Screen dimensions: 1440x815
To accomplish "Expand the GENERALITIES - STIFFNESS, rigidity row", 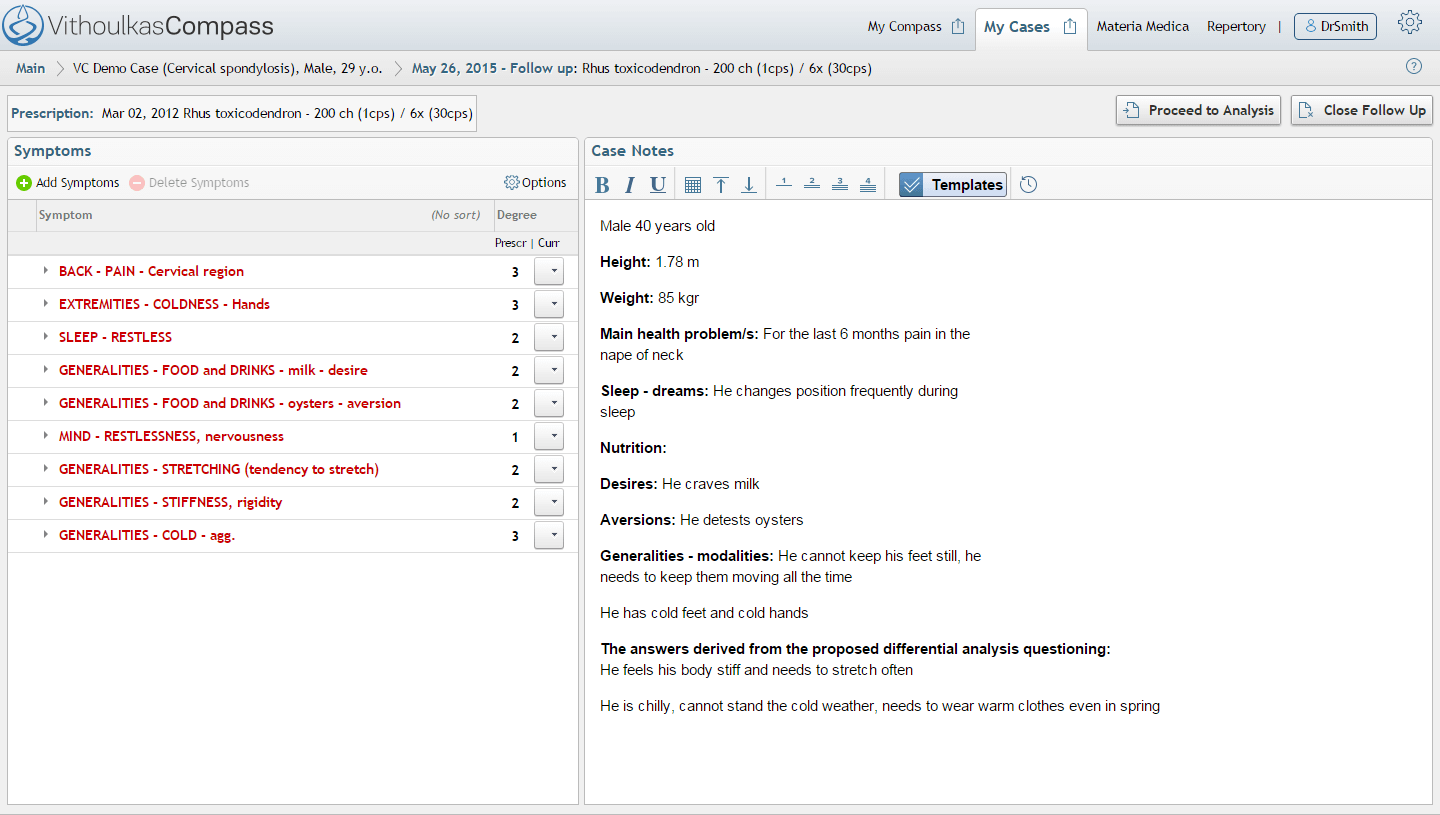I will (x=45, y=502).
